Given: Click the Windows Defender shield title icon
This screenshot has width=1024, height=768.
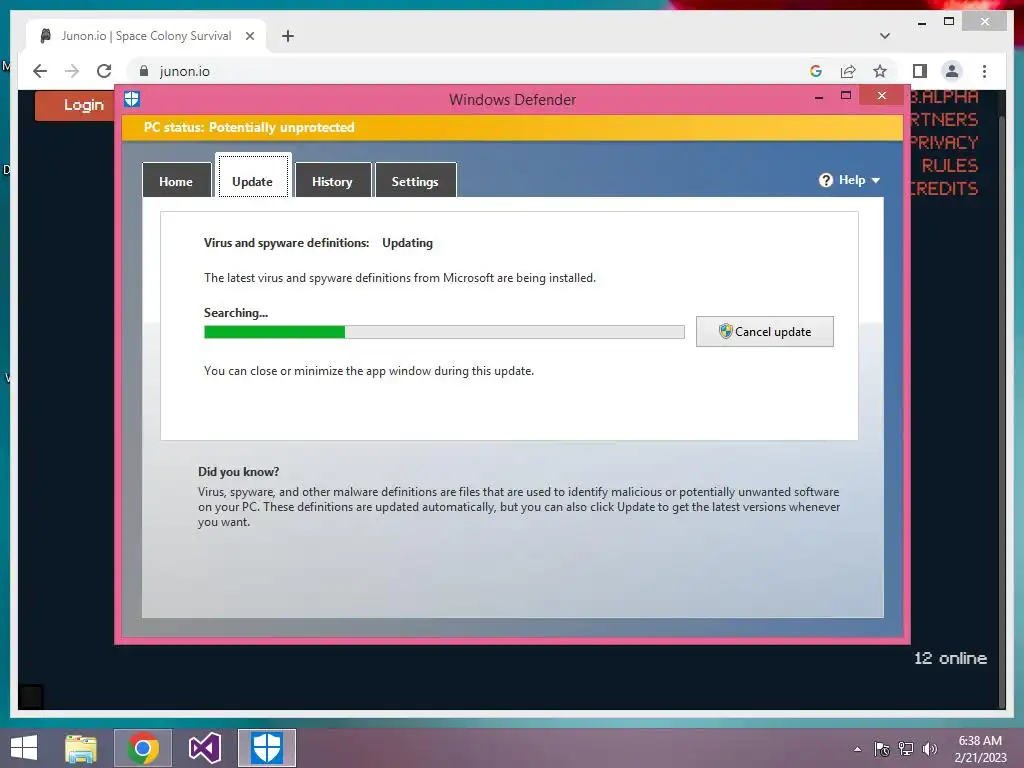Looking at the screenshot, I should pyautogui.click(x=132, y=99).
